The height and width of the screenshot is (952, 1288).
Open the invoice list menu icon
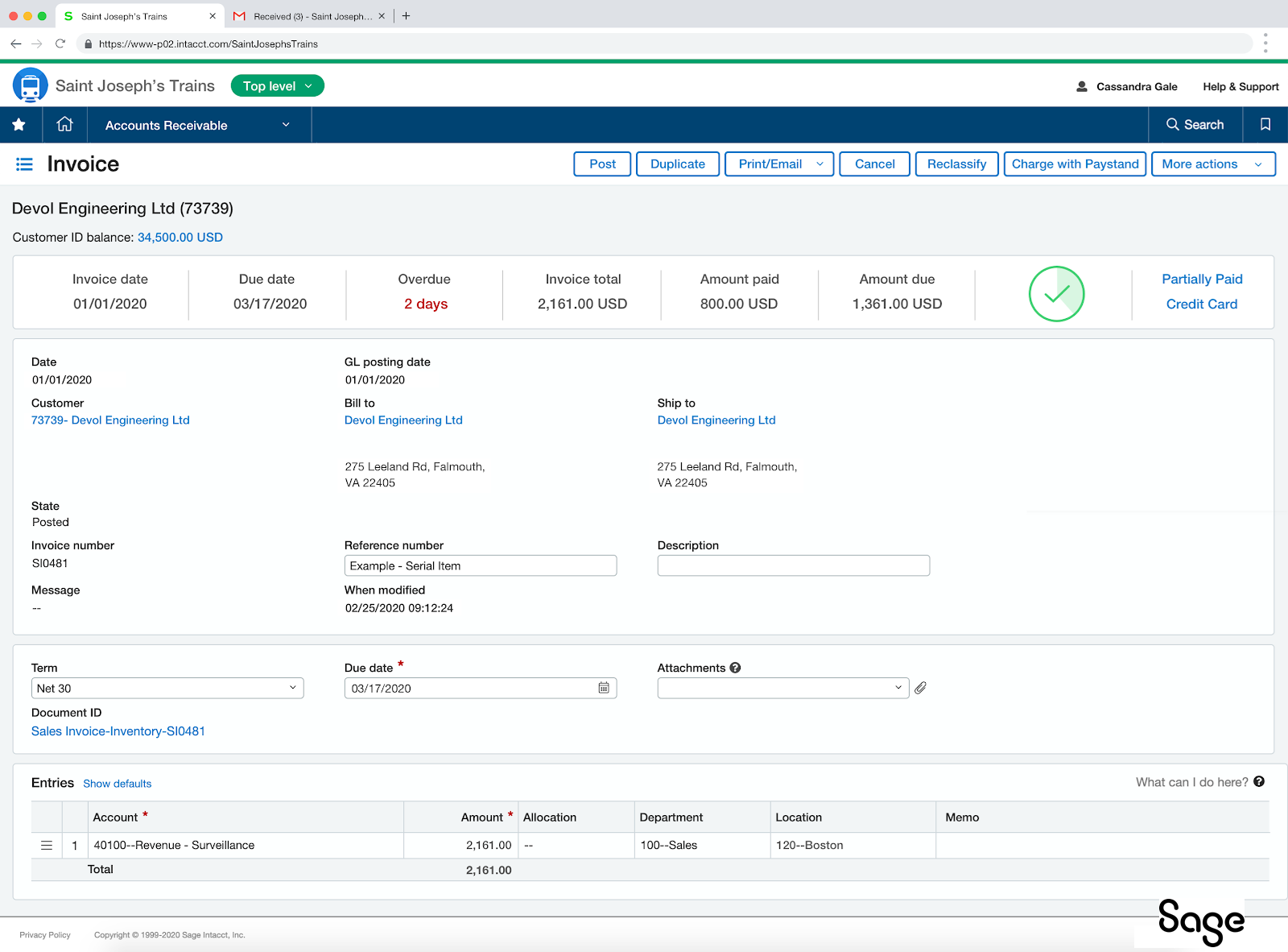pyautogui.click(x=25, y=164)
